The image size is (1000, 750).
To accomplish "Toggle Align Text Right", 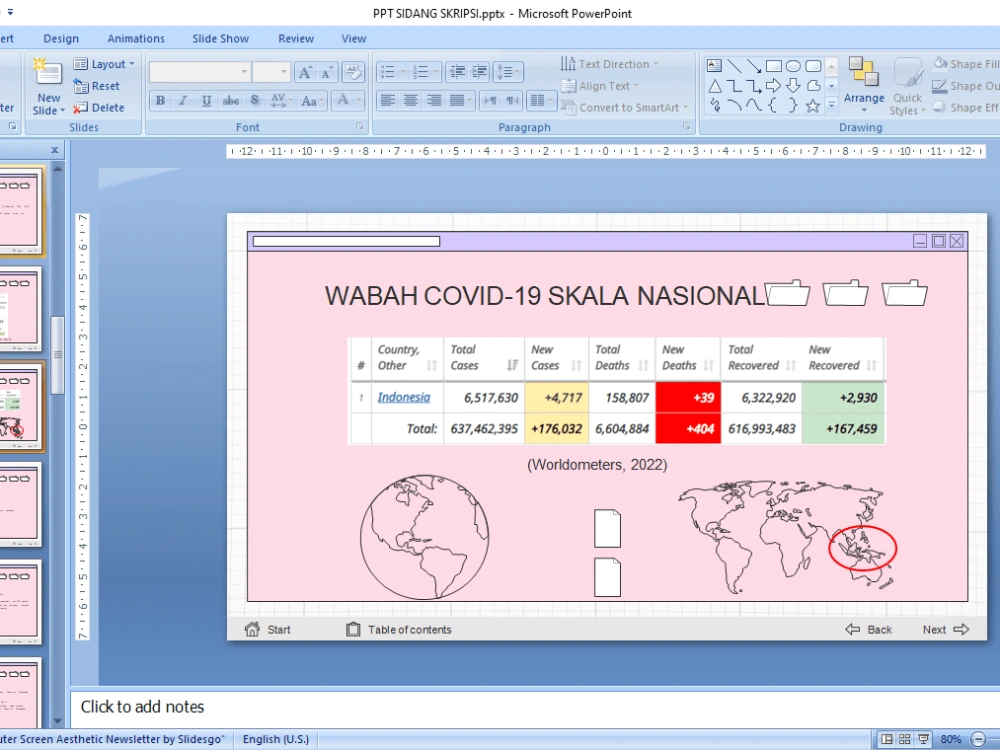I will 434,100.
